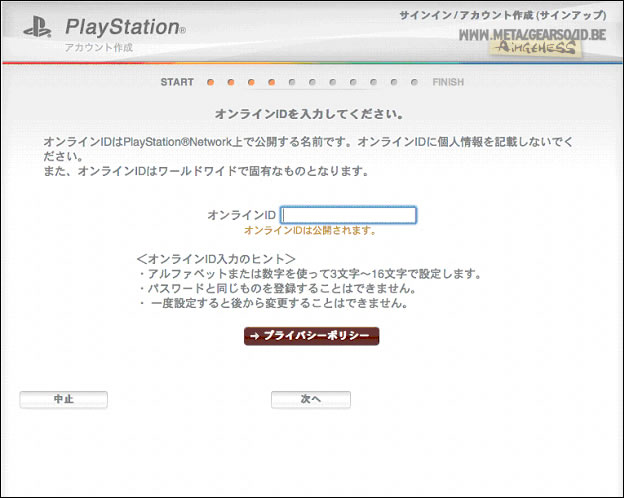Click the 'アカウント作成' subtitle text
The width and height of the screenshot is (624, 498).
point(99,48)
